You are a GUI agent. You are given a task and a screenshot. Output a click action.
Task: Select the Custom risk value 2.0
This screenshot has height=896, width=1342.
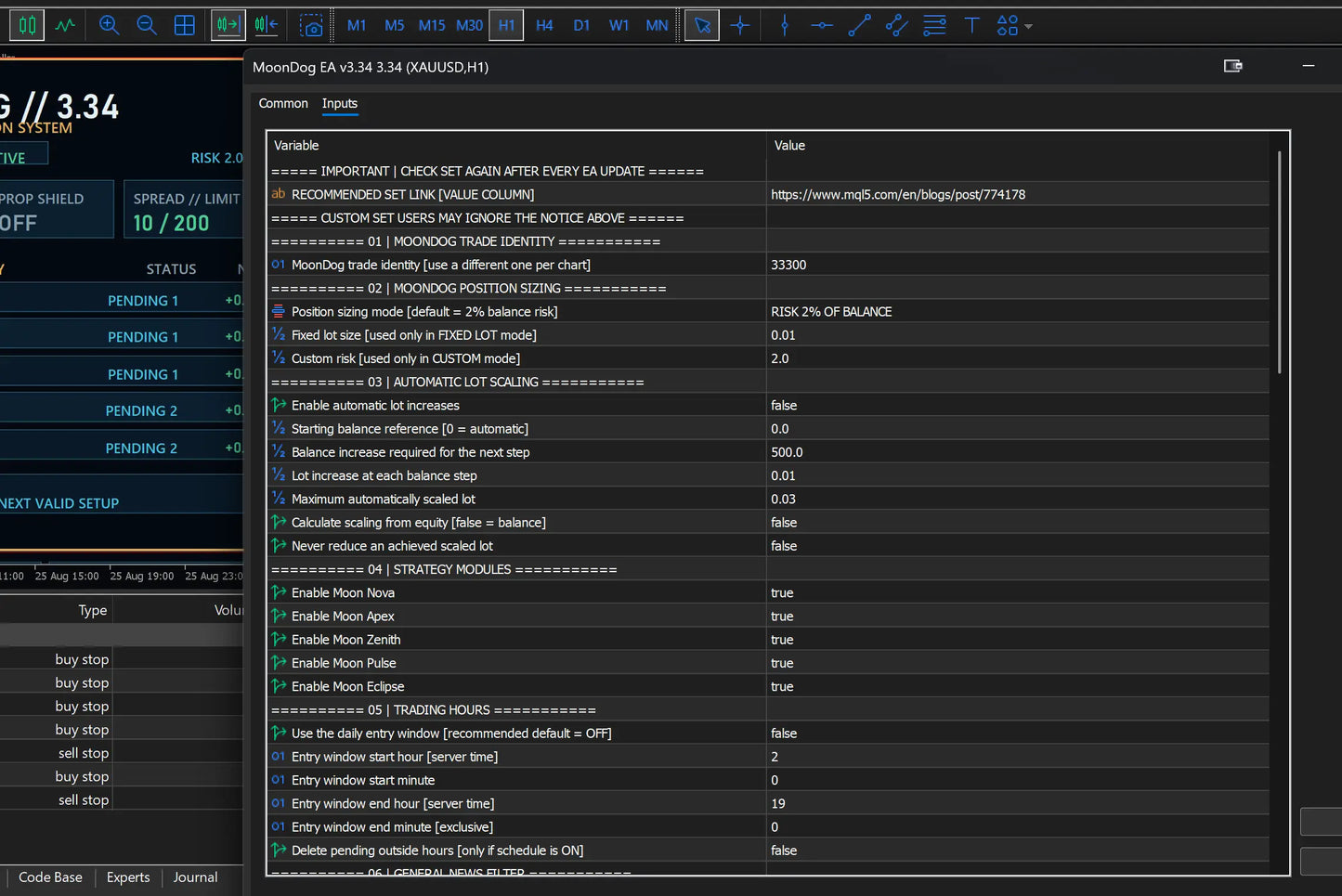(x=1018, y=358)
